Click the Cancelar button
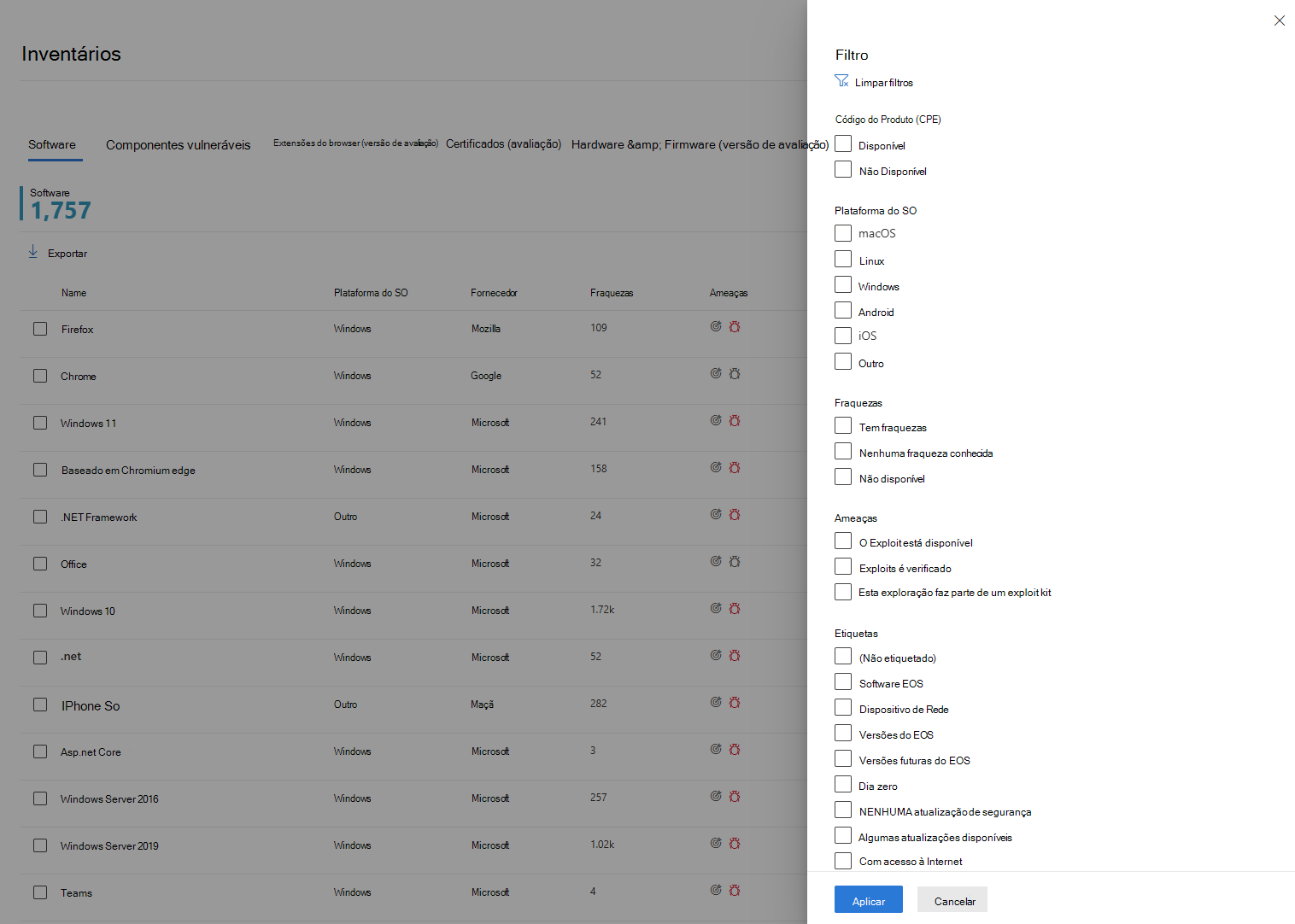1295x924 pixels. (x=952, y=899)
